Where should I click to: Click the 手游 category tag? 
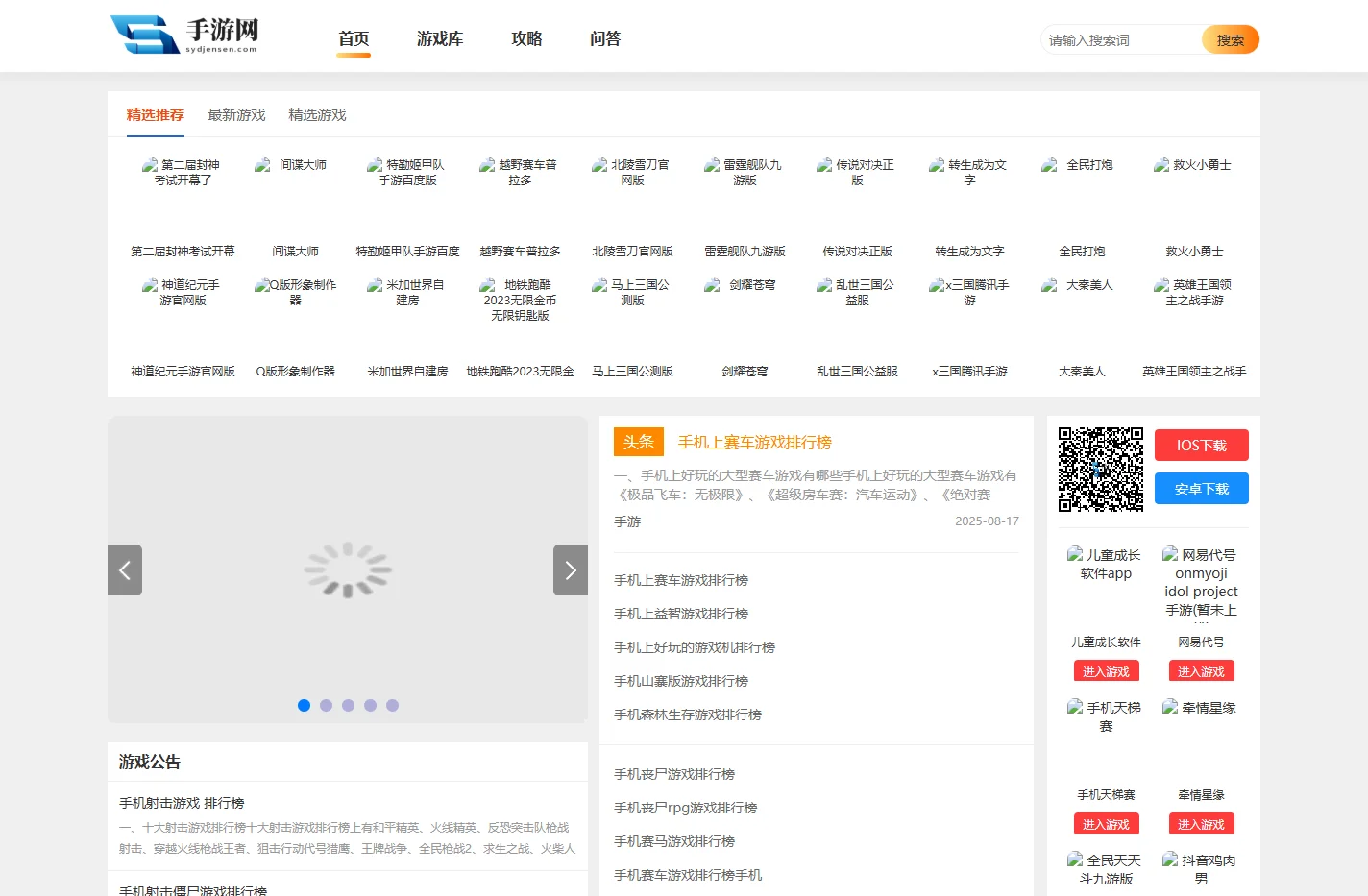coord(627,521)
